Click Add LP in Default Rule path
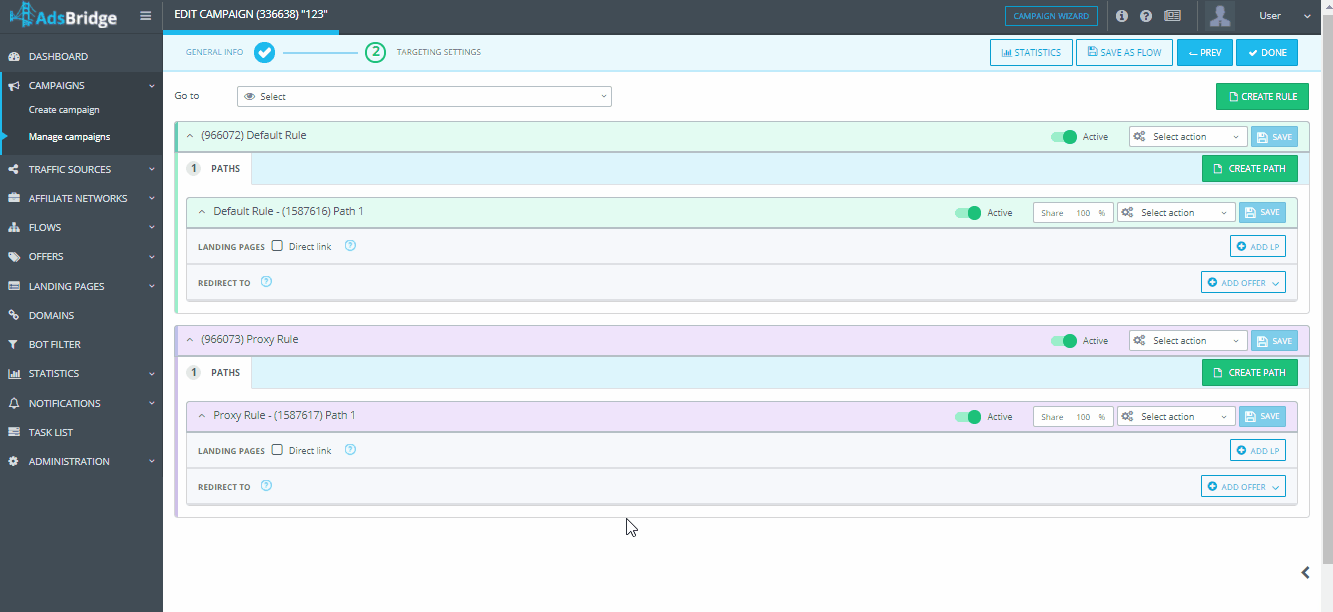This screenshot has width=1333, height=612. click(x=1258, y=247)
